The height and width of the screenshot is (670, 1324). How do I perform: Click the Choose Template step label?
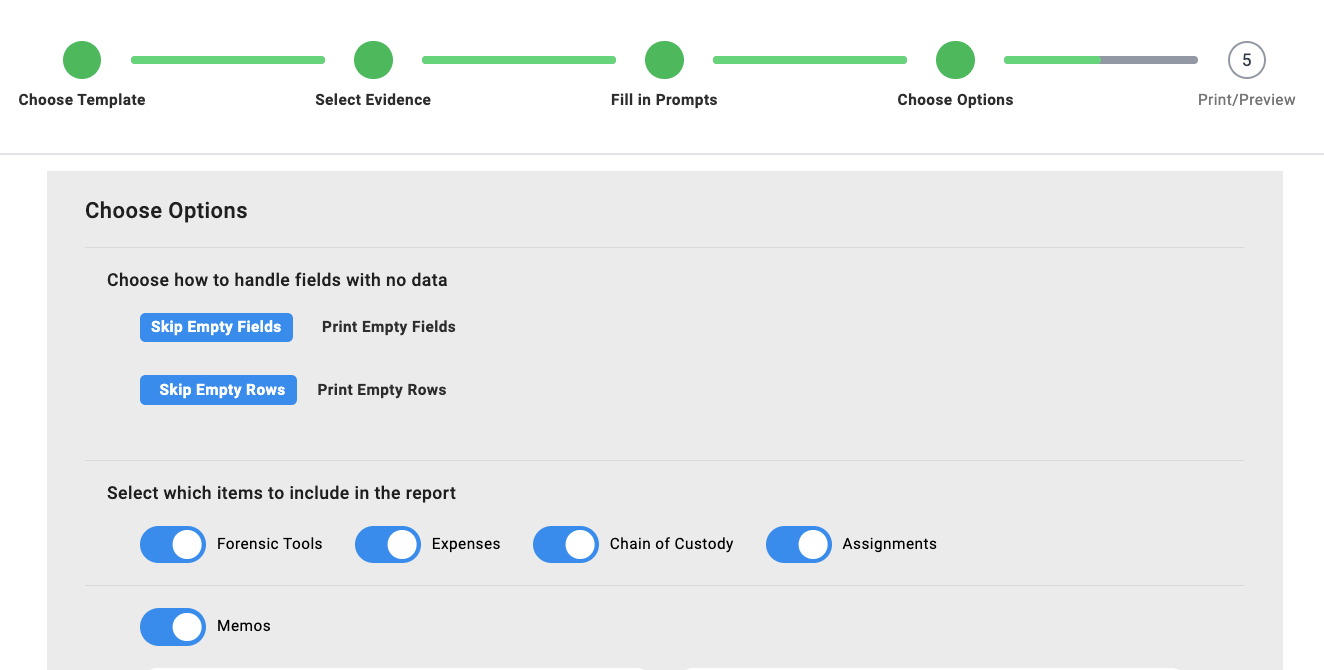tap(82, 100)
